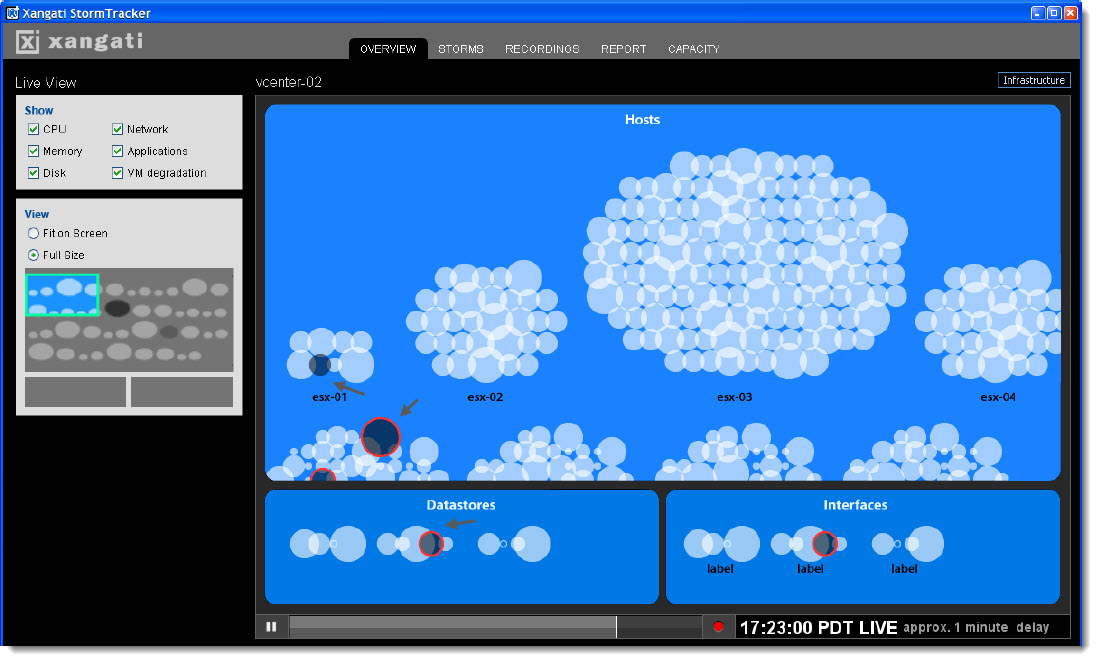Click the timeline playback position marker
The width and height of the screenshot is (1097, 661).
pyautogui.click(x=616, y=627)
